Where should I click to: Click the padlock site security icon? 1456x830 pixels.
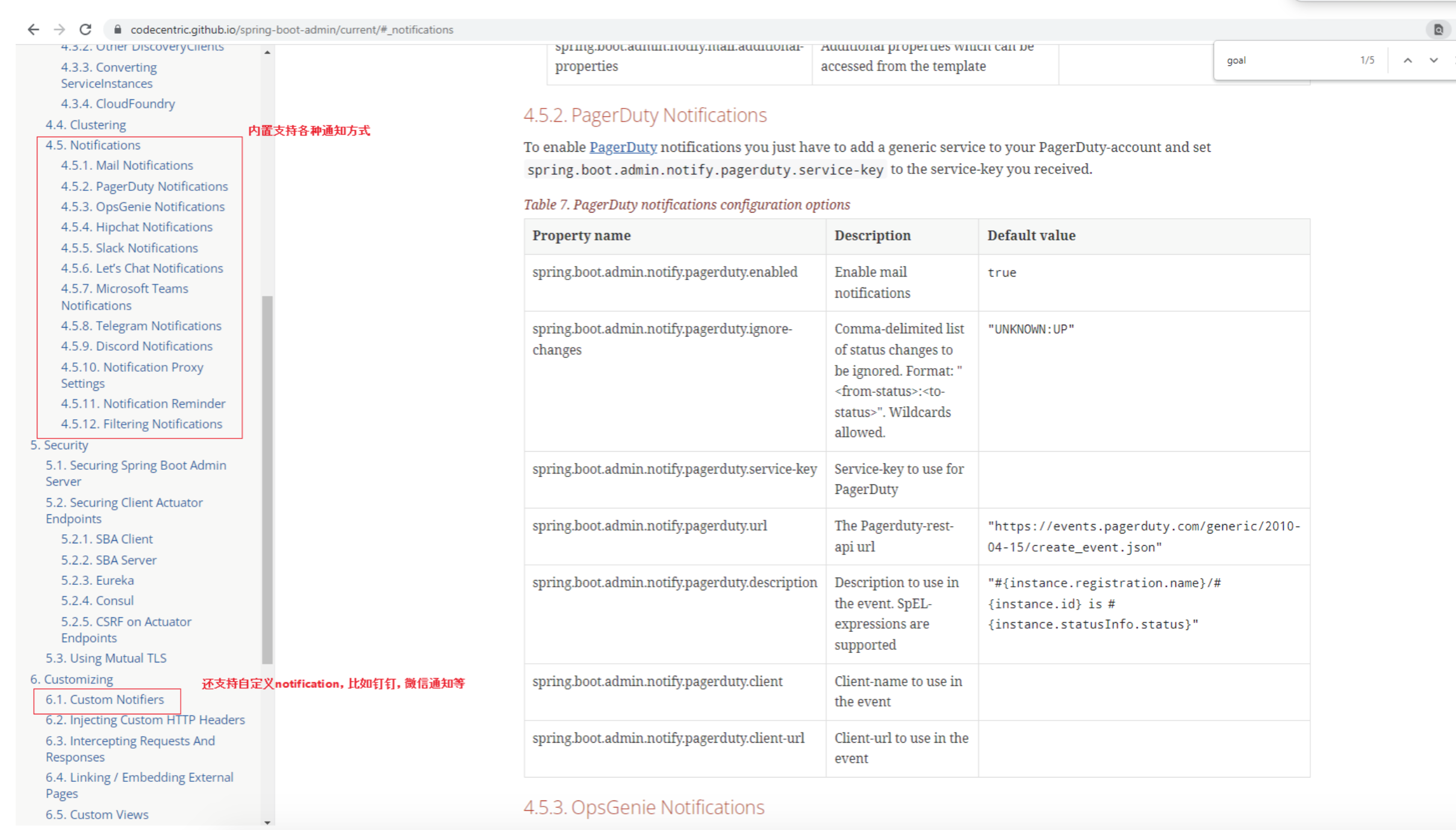pyautogui.click(x=117, y=30)
